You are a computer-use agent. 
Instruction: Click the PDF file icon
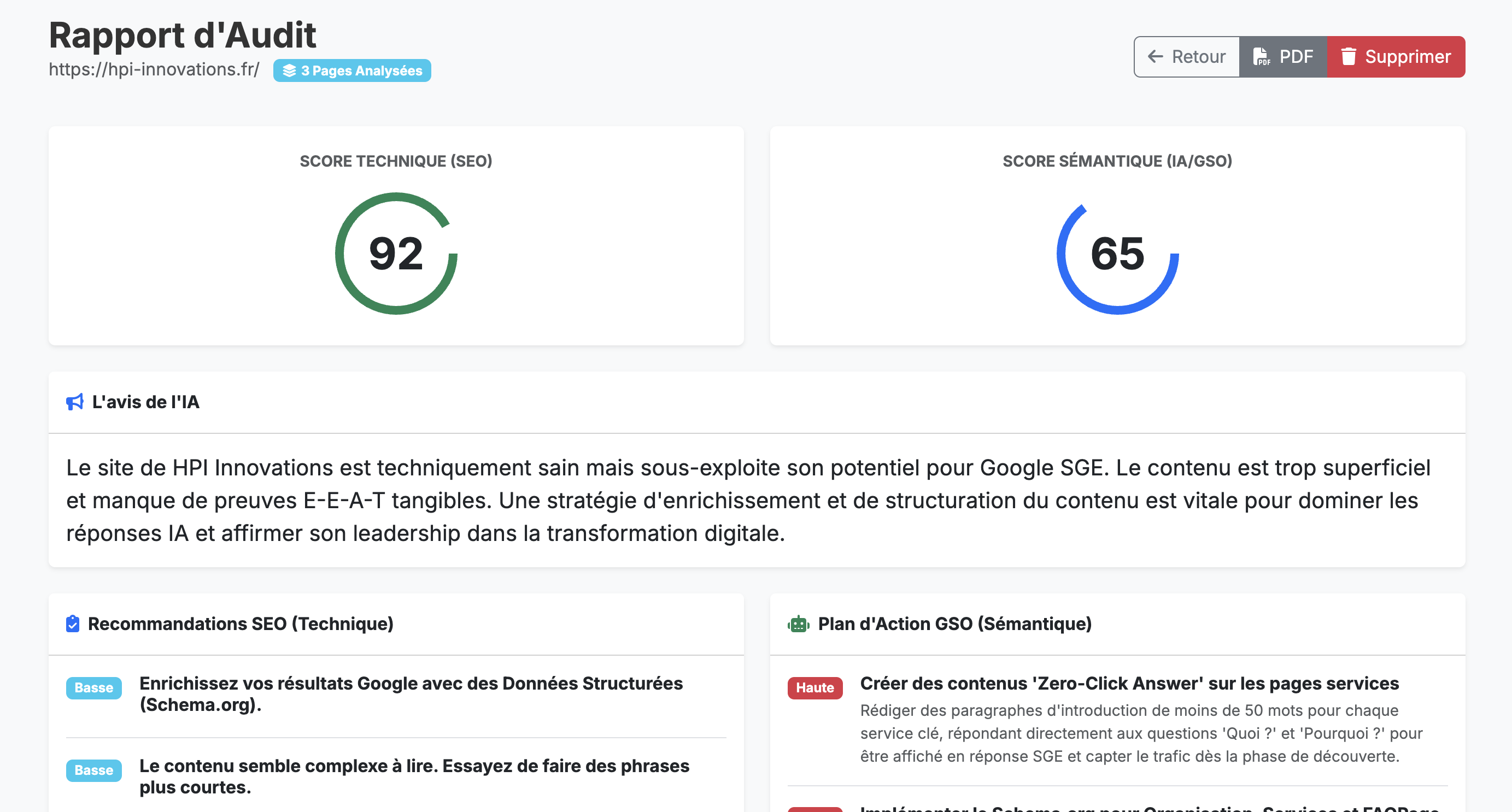[1261, 56]
